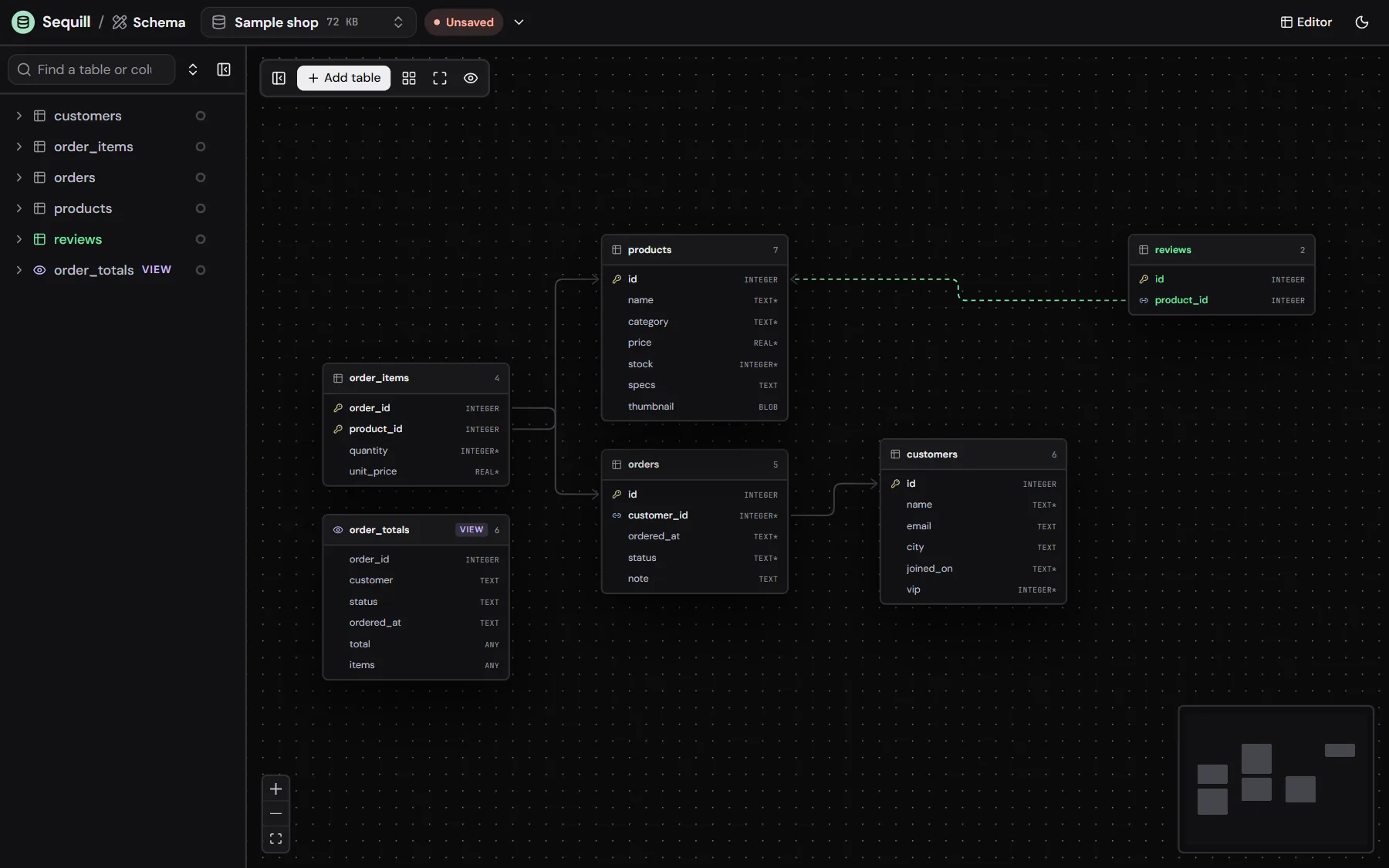Auto-arrange tables with grid layout icon
Viewport: 1389px width, 868px height.
[x=409, y=78]
